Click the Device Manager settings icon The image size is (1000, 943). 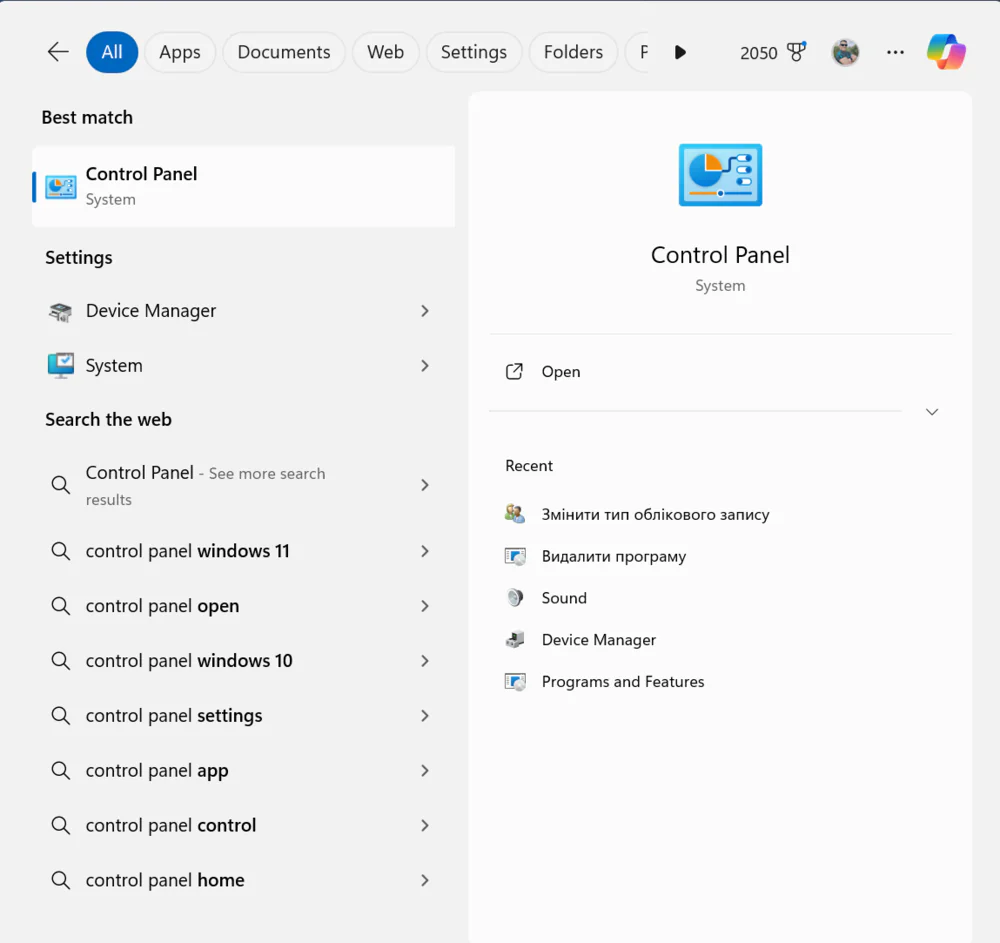coord(61,311)
